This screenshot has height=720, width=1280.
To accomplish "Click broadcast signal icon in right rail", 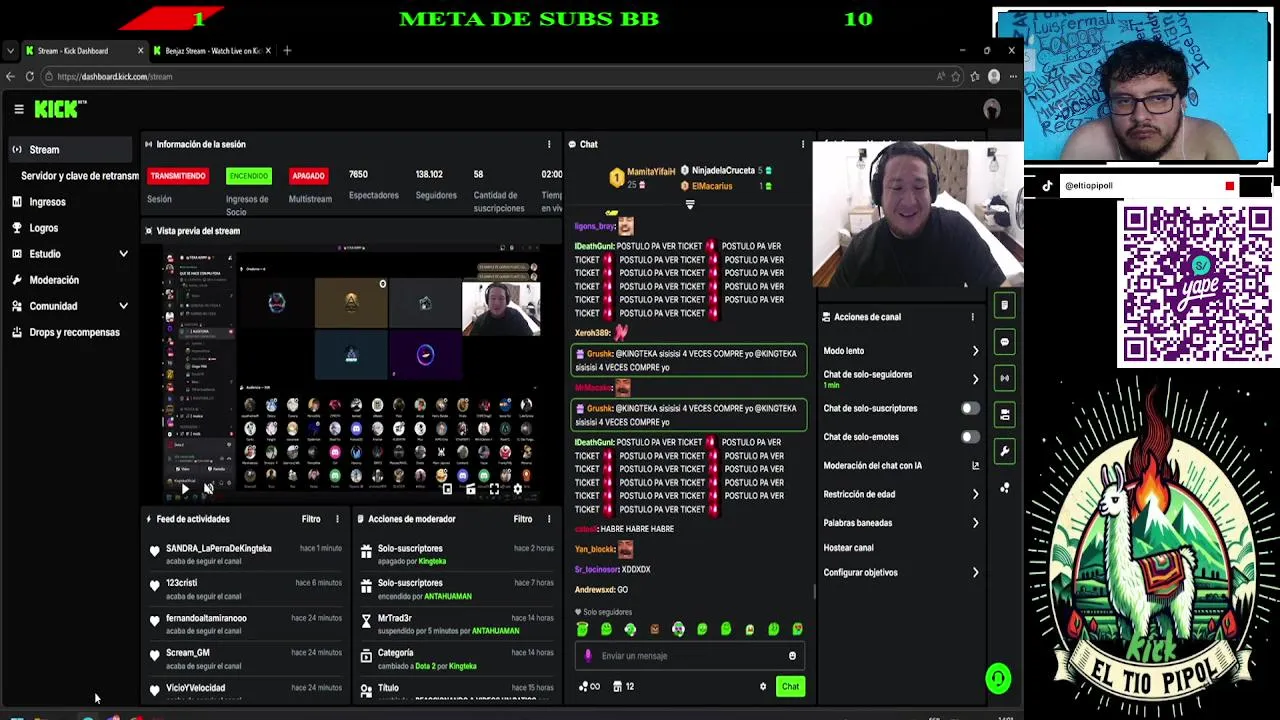I will pos(1005,378).
